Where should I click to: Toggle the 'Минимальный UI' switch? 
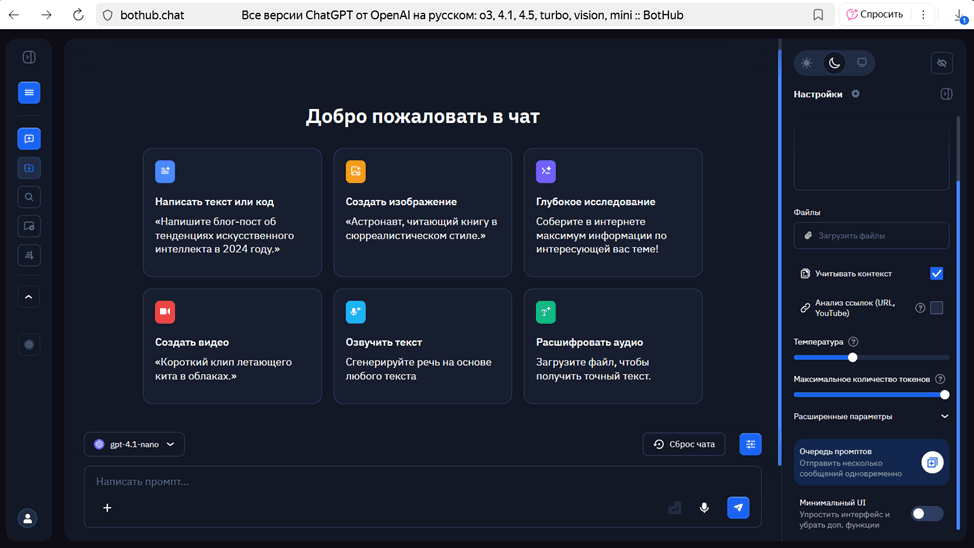(926, 514)
